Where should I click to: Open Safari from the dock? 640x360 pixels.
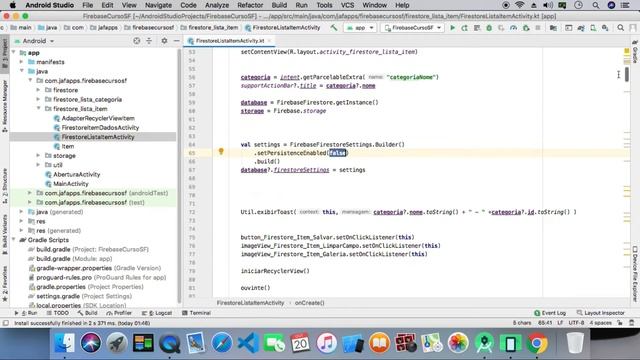pos(222,342)
